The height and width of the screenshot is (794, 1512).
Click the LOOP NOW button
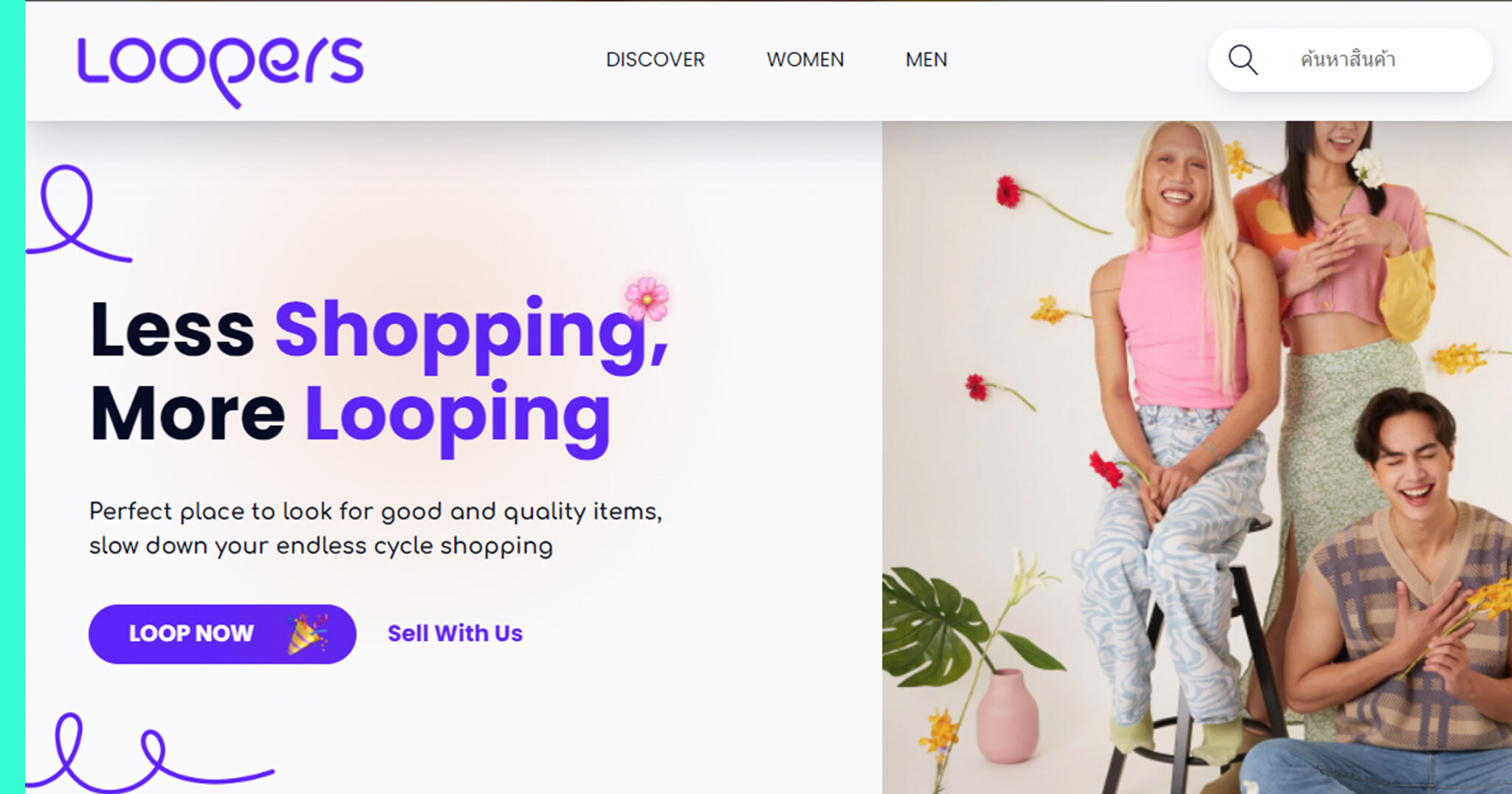coord(222,634)
